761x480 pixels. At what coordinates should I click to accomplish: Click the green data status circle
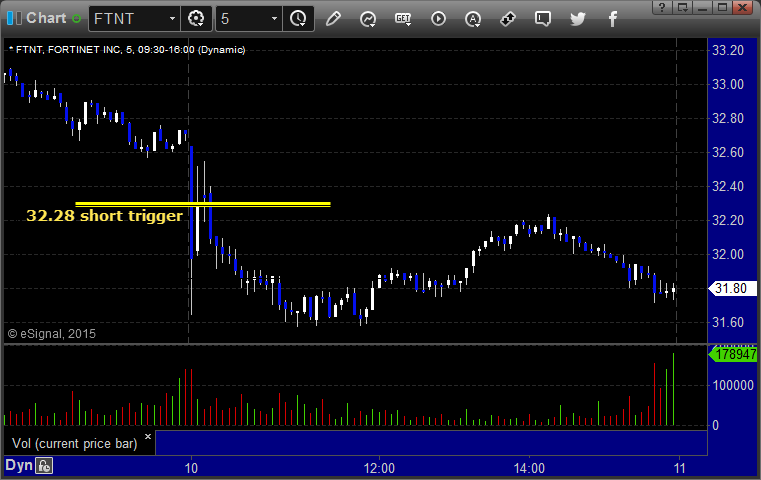[x=76, y=19]
